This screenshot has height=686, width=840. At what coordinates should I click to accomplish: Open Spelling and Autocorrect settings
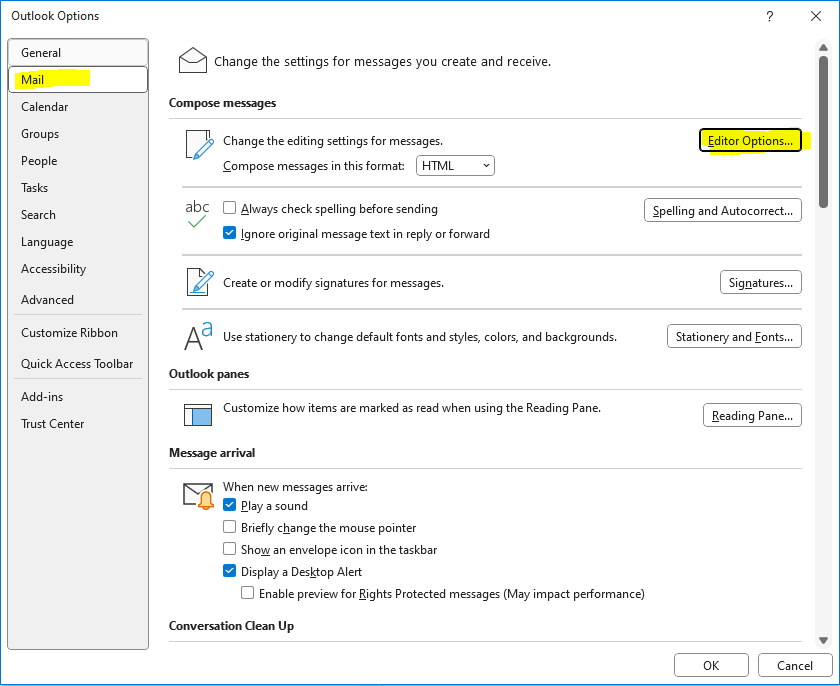pos(723,210)
